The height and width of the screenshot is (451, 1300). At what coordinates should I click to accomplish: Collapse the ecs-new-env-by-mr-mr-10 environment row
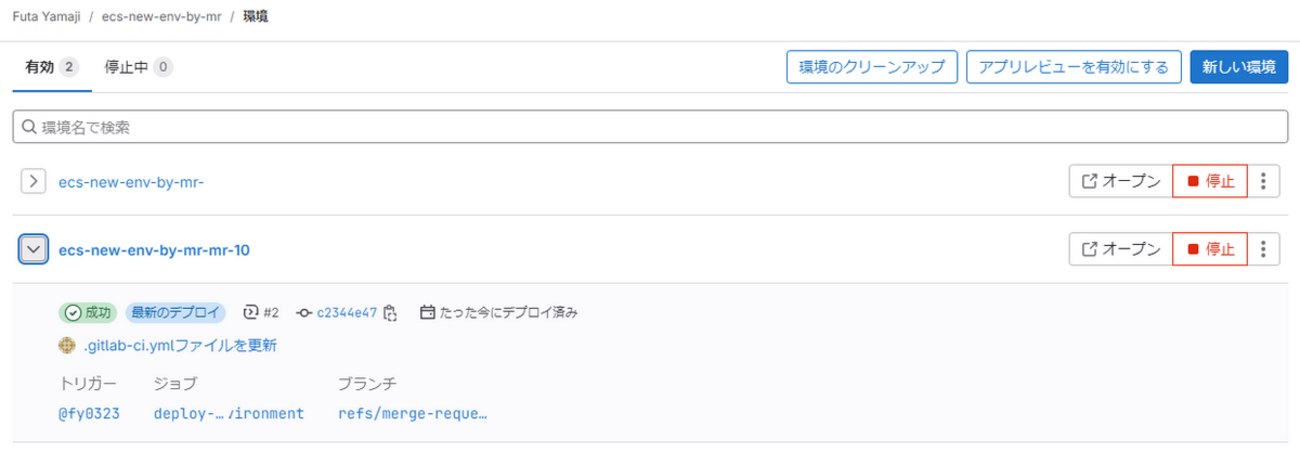(34, 249)
